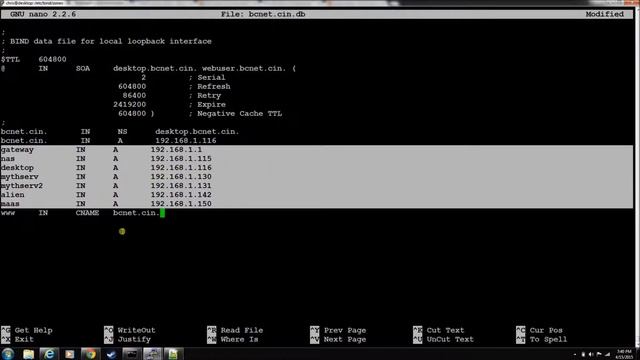Click the mythserv2 IP 192.168.1.131

point(181,186)
